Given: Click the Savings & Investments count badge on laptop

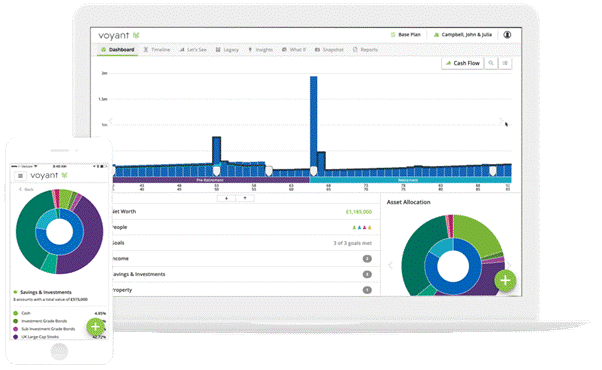Looking at the screenshot, I should [367, 274].
